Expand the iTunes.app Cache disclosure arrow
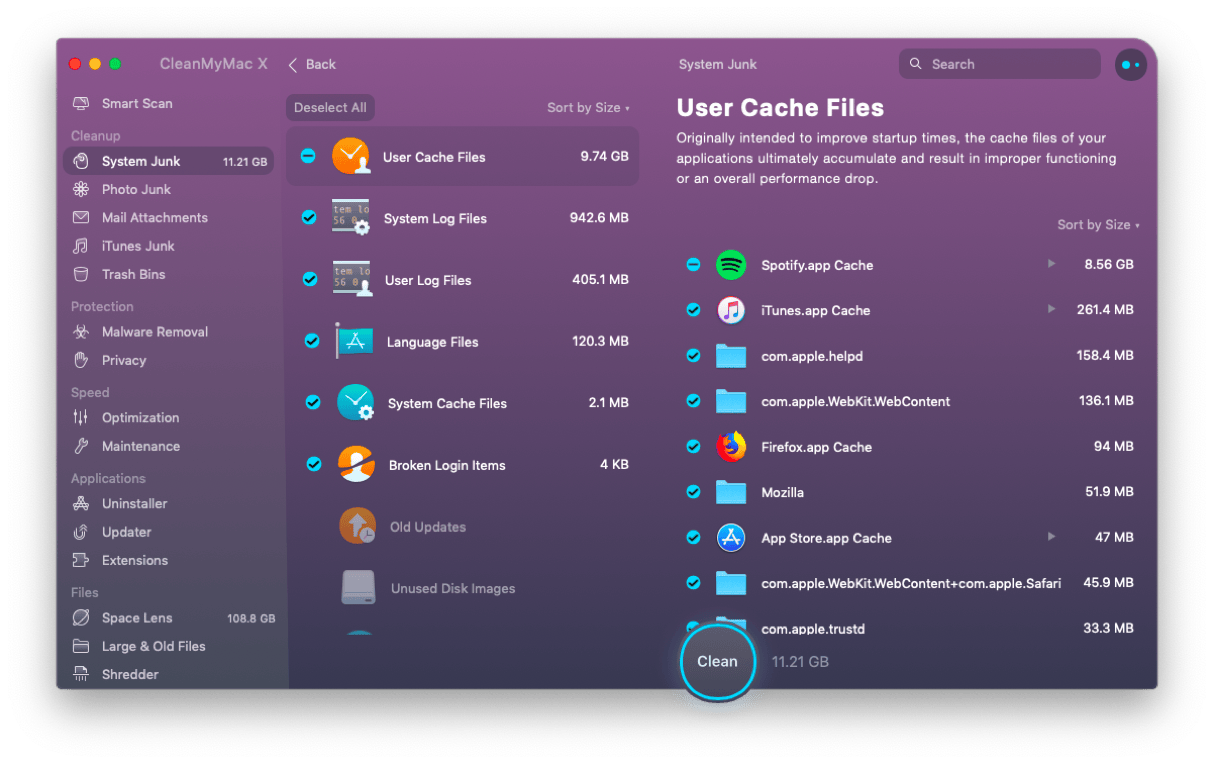 pos(1051,310)
